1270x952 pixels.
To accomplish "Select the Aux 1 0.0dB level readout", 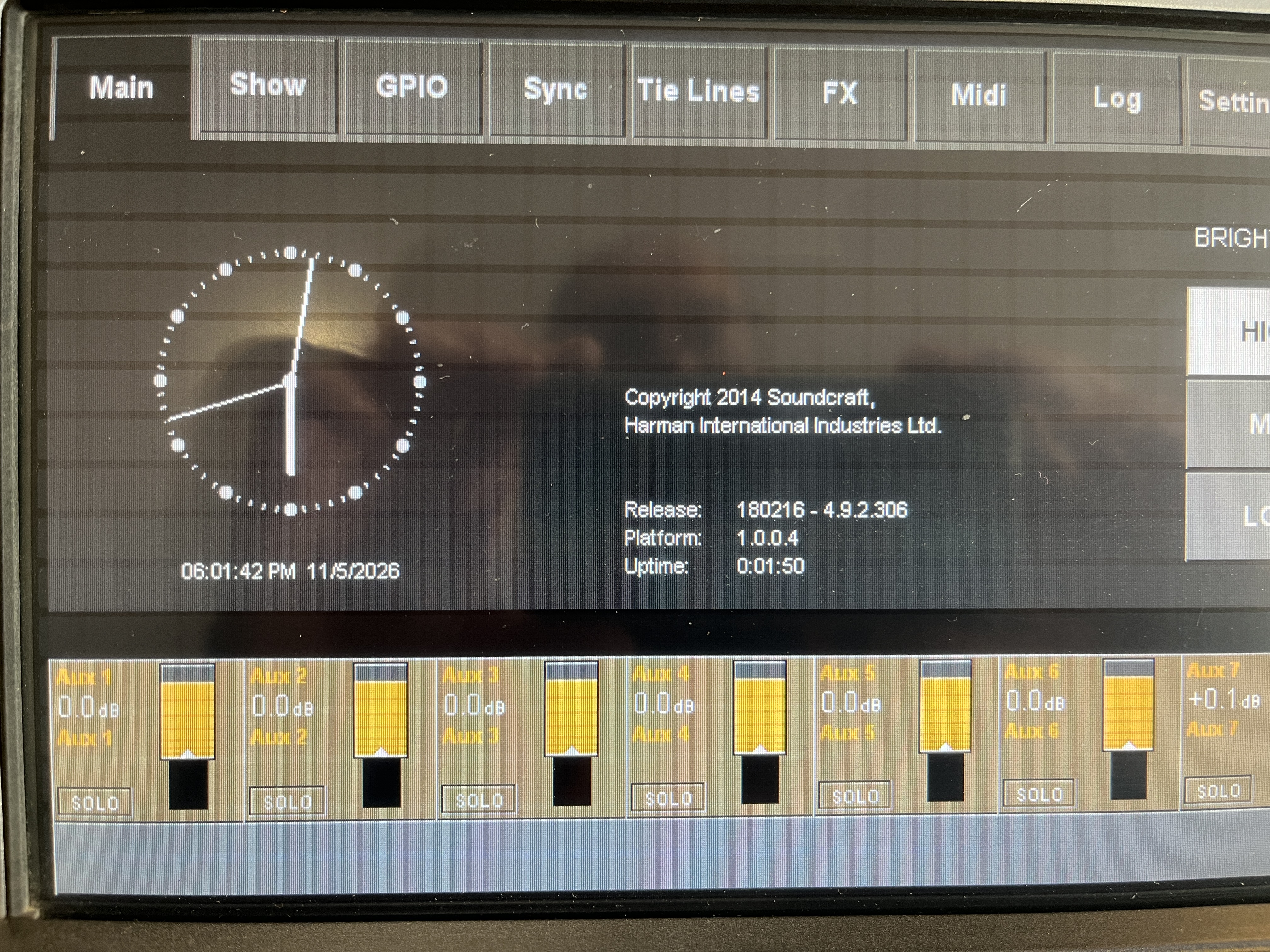I will coord(89,707).
